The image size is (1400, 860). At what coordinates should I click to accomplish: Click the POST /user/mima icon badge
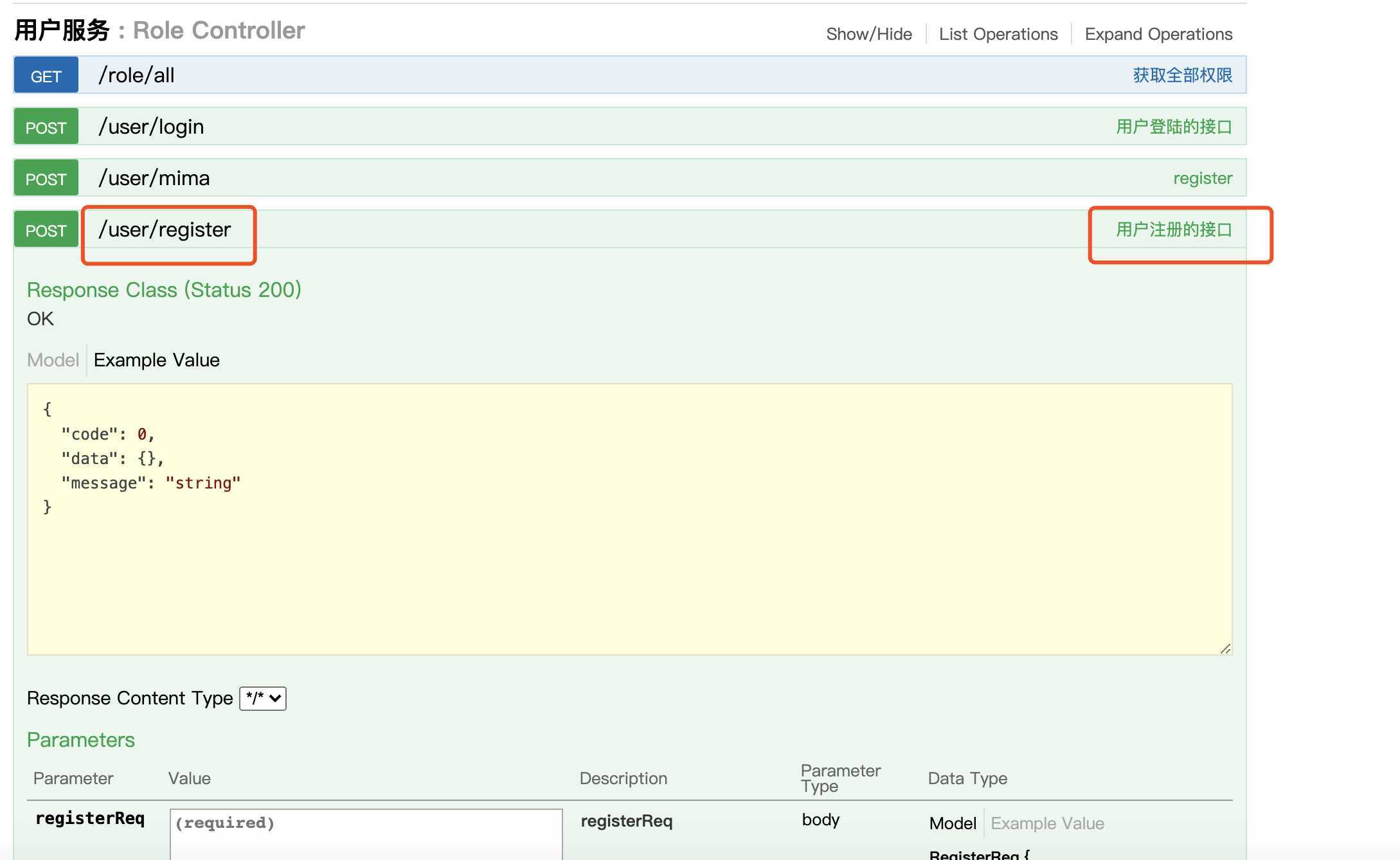(x=46, y=177)
